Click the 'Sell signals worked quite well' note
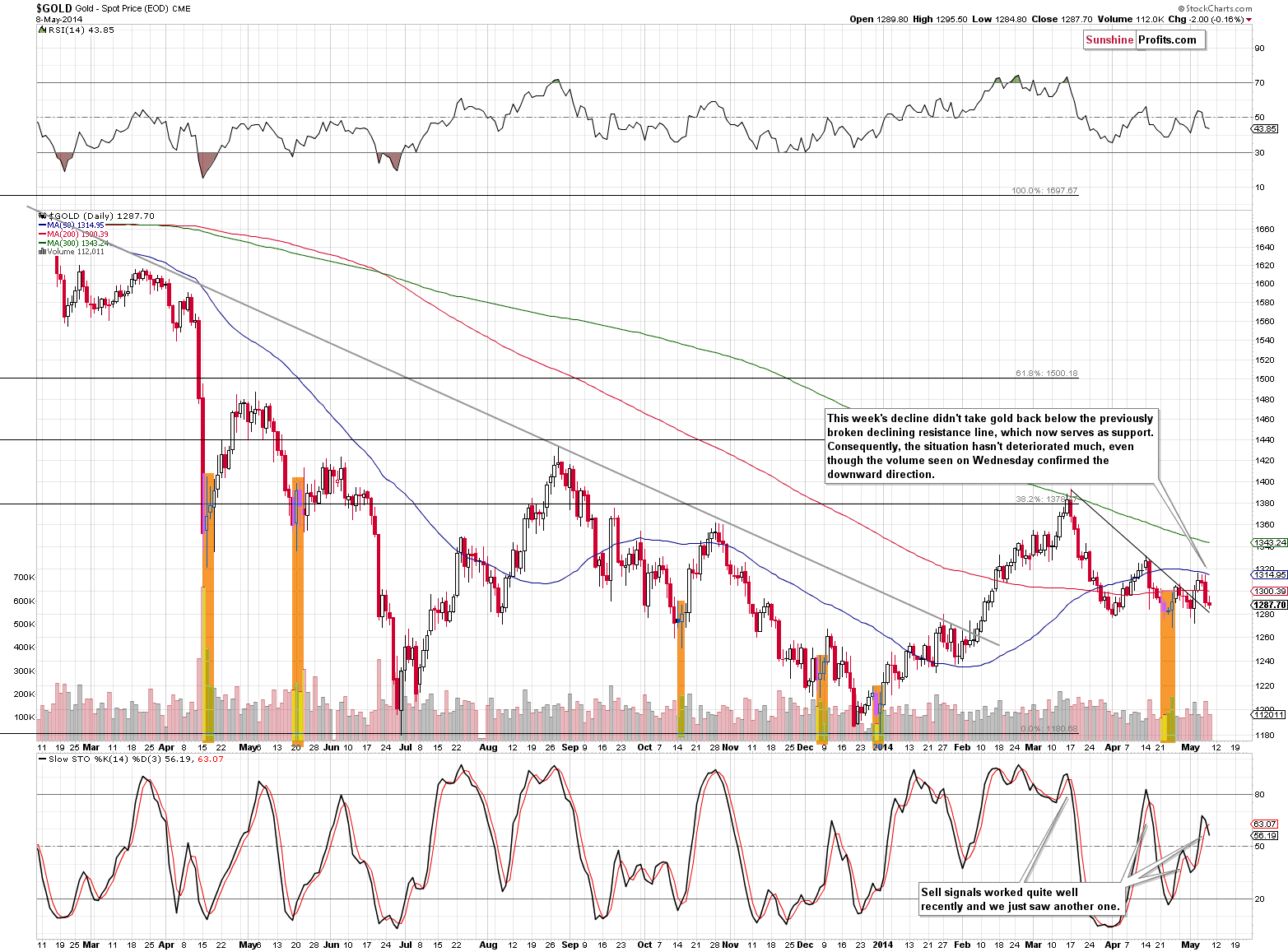Viewport: 1288px width, 952px height. point(1021,899)
